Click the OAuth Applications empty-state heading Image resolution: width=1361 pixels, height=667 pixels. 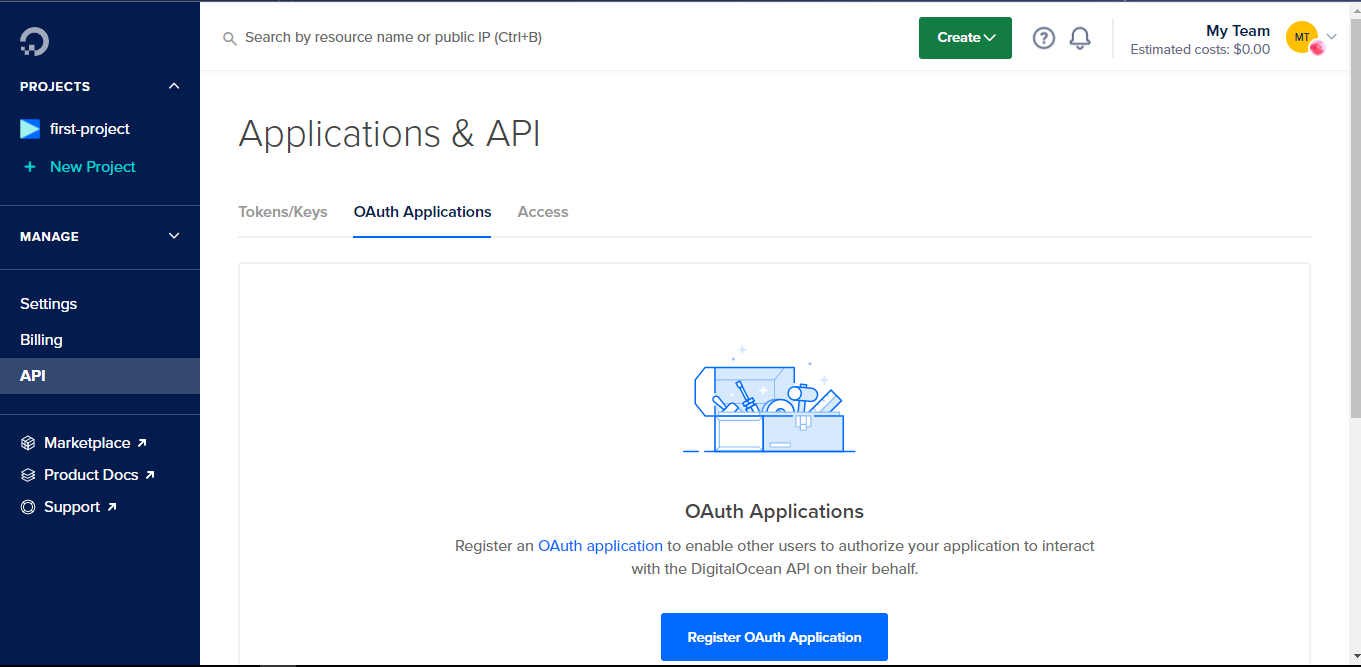click(774, 511)
